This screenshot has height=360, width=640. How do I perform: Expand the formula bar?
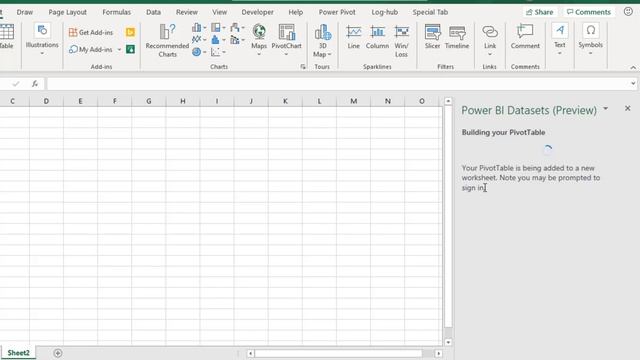[x=633, y=84]
